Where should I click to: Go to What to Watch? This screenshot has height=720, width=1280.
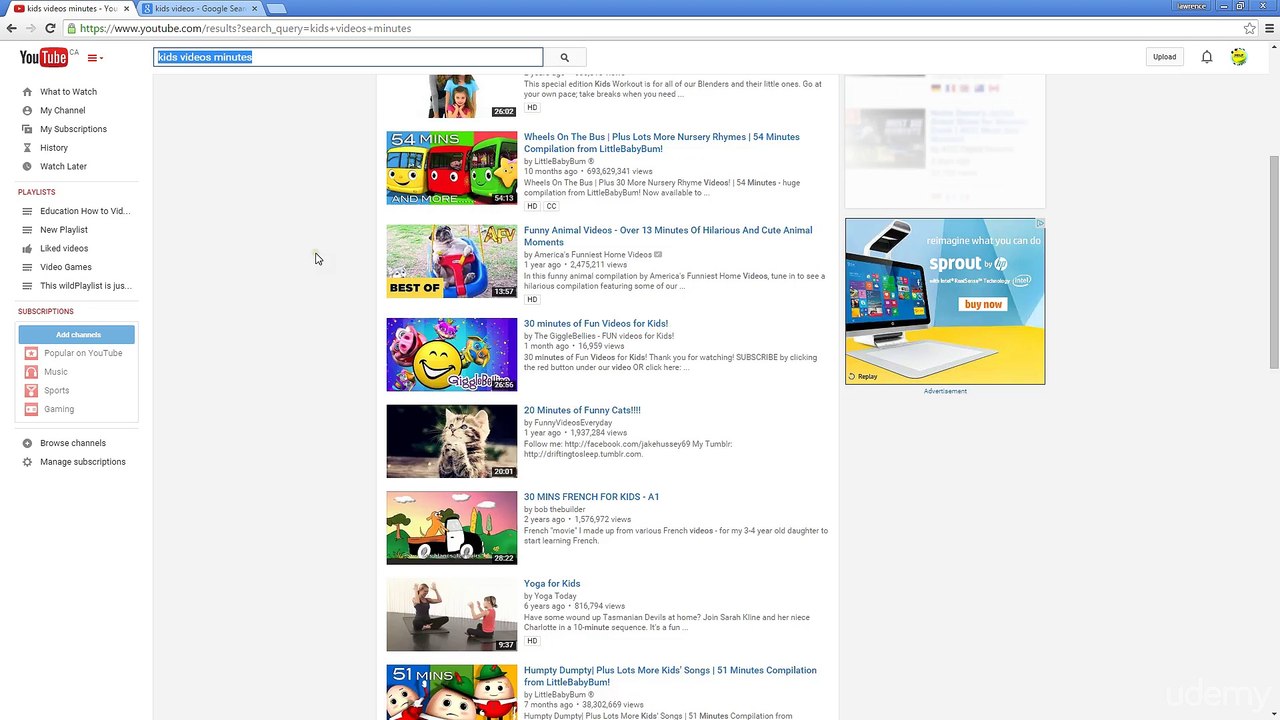tap(68, 92)
